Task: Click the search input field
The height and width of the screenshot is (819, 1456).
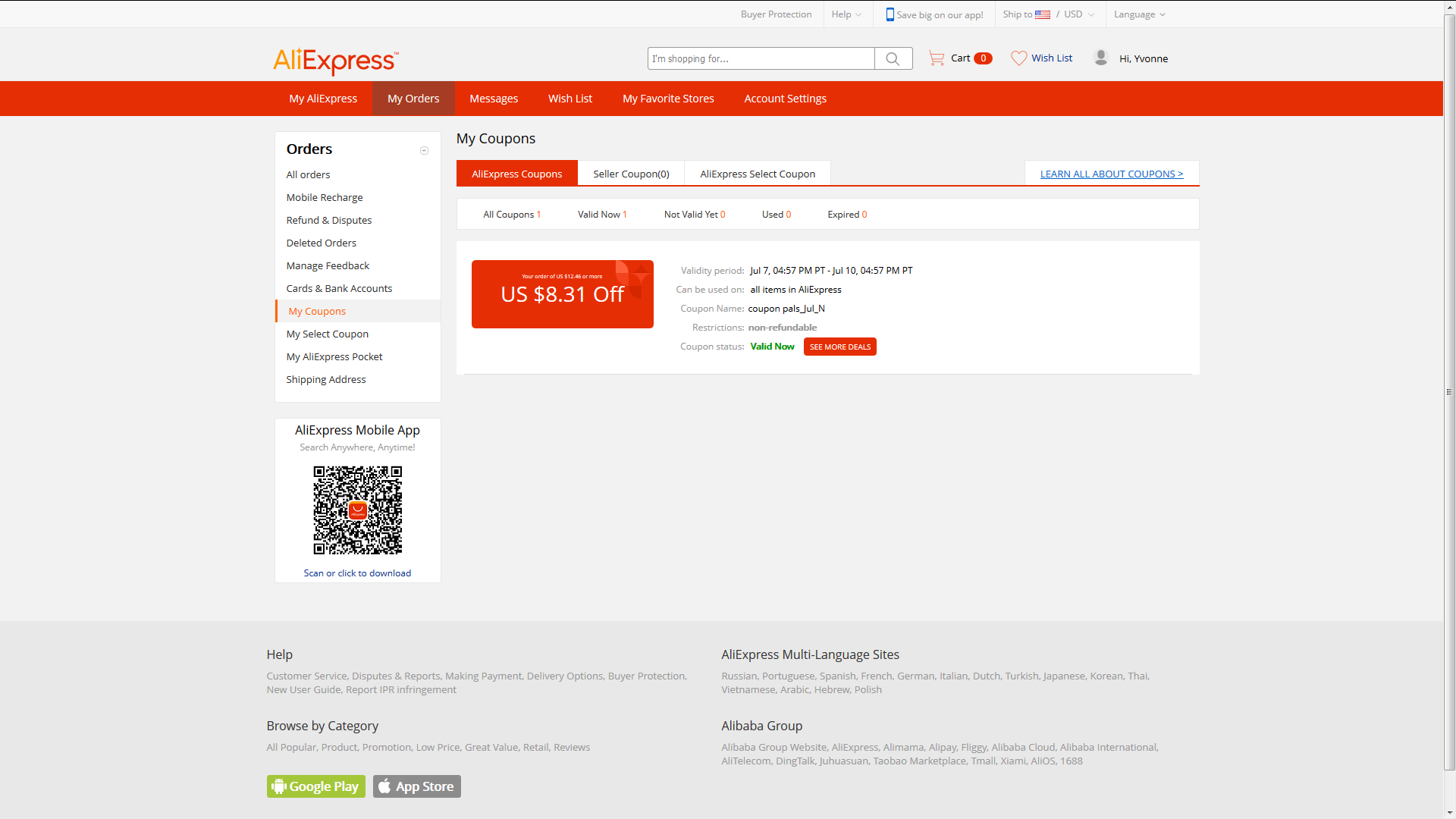Action: click(x=761, y=58)
